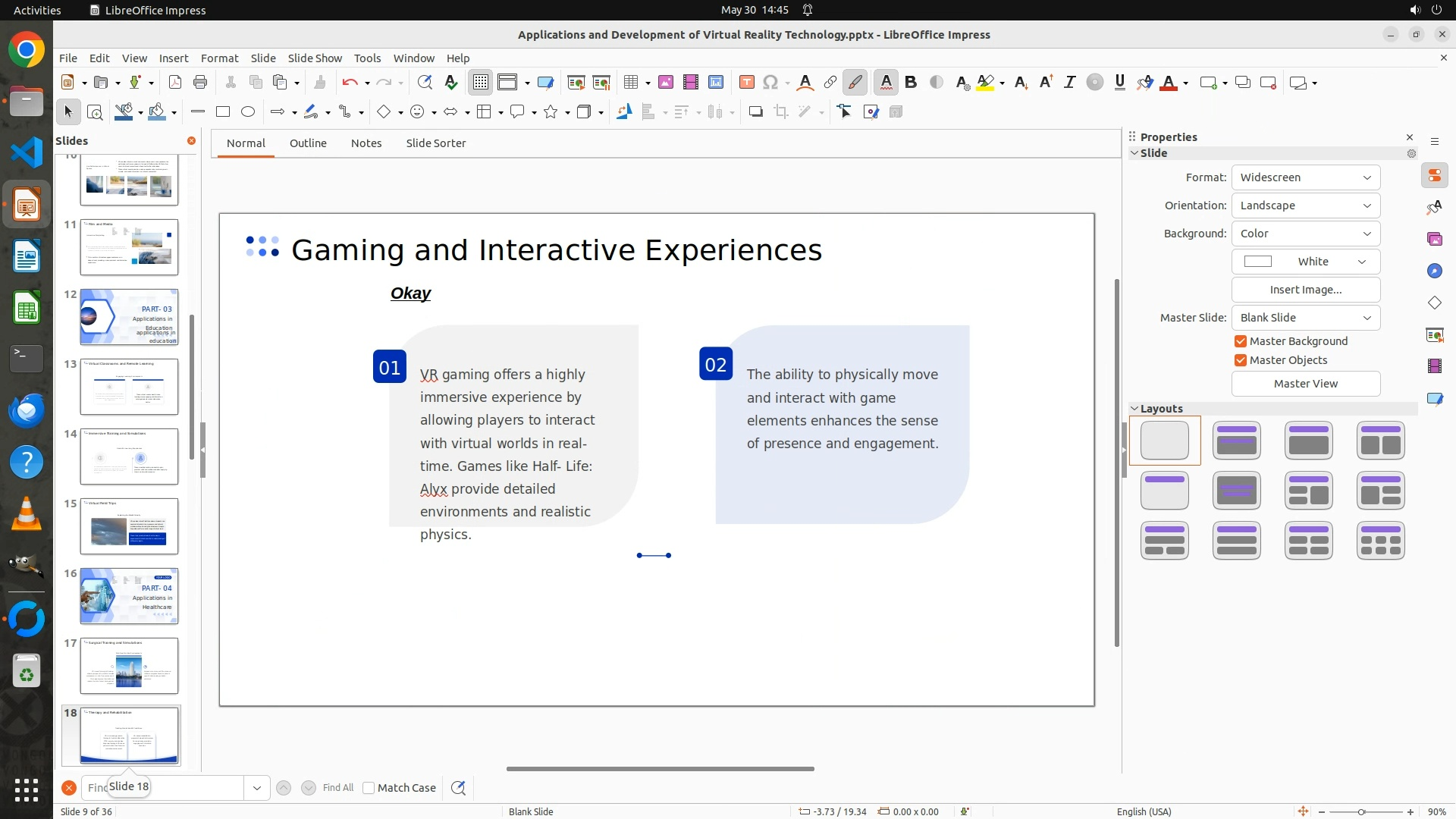Viewport: 1456px width, 819px height.
Task: Click the Master View button
Action: 1305,384
